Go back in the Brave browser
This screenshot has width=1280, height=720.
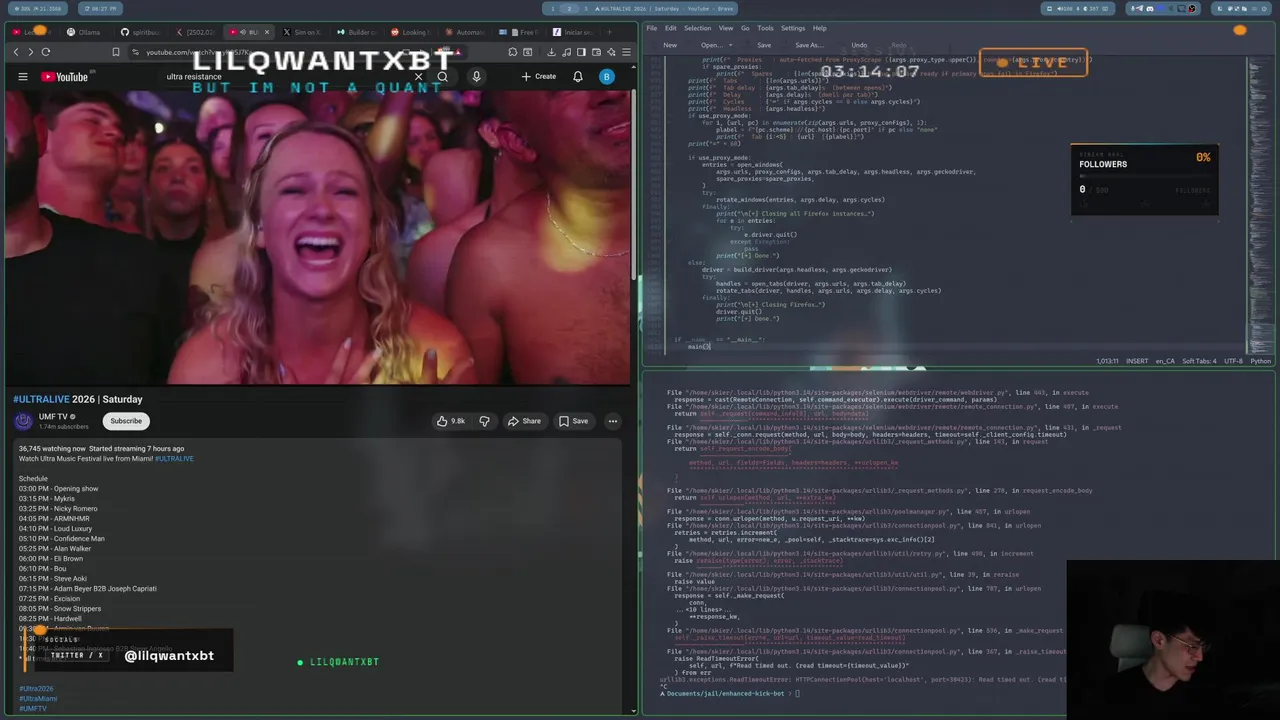[x=16, y=52]
